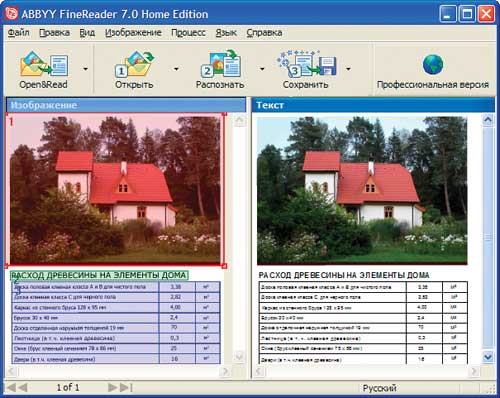Image resolution: width=500 pixels, height=398 pixels.
Task: Open the Правка menu
Action: pos(54,33)
